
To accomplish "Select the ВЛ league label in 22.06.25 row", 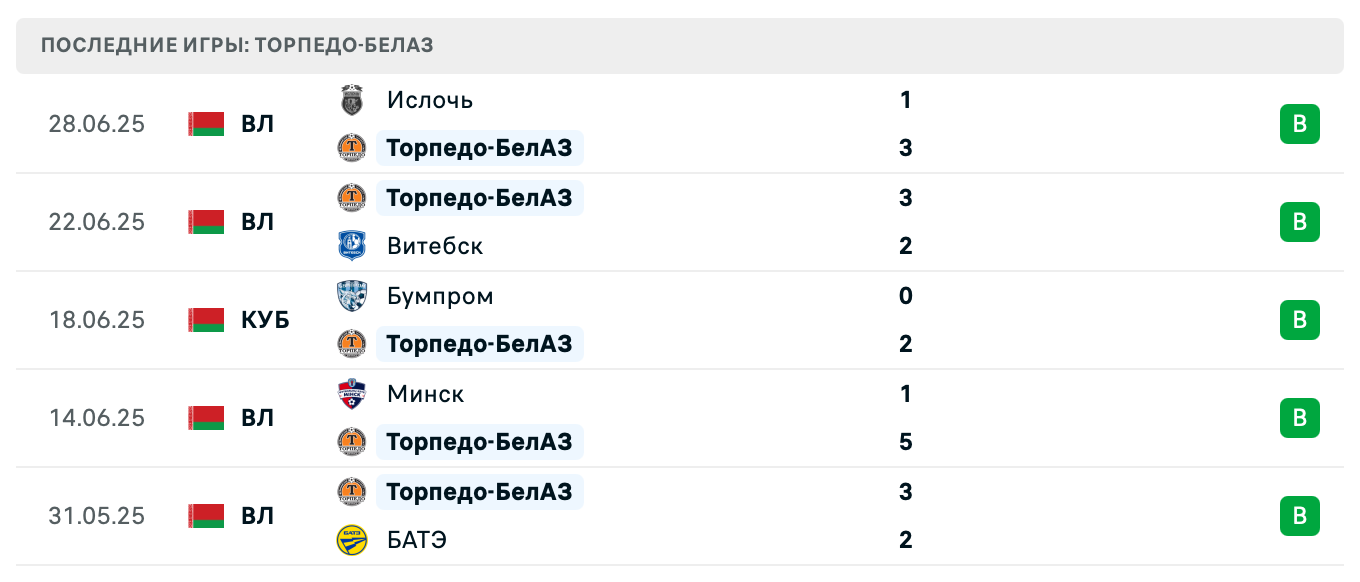I will click(x=256, y=222).
